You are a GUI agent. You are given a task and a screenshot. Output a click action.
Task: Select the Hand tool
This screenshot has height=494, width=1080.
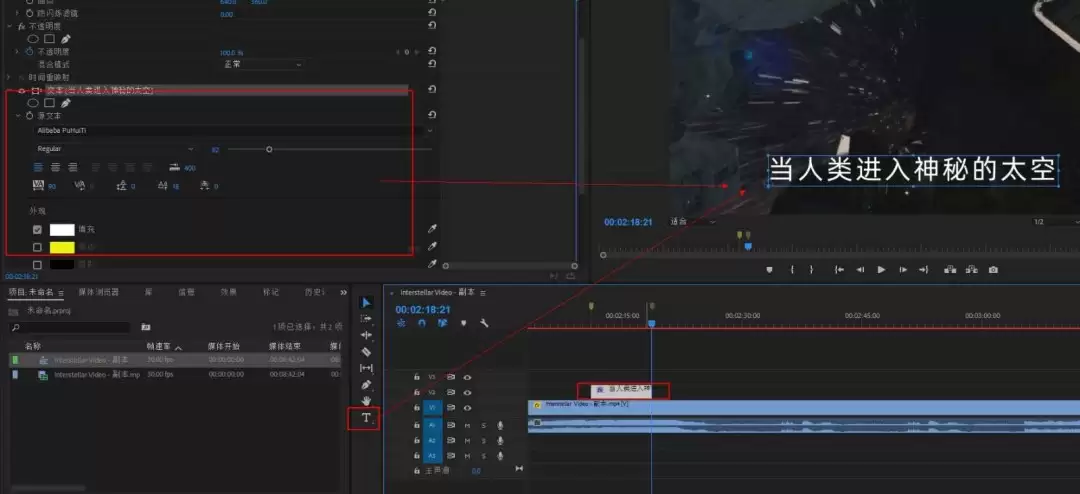tap(366, 400)
